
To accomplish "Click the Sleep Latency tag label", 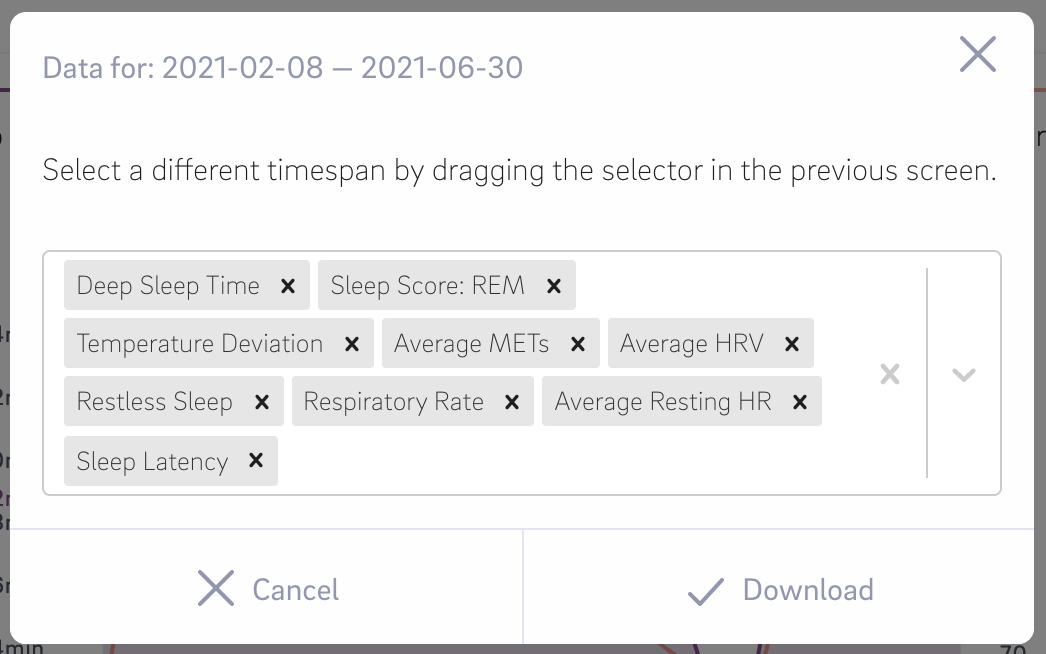I will click(152, 461).
